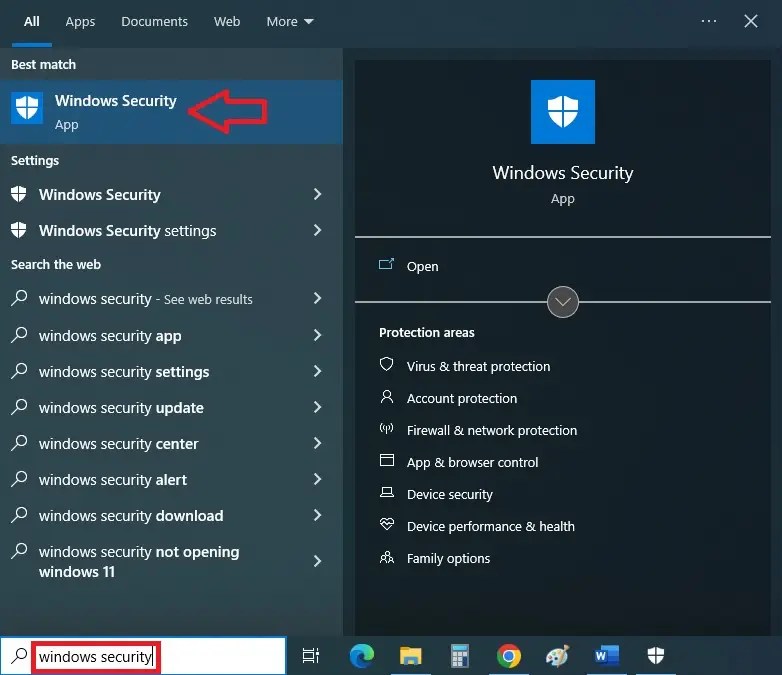782x675 pixels.
Task: Select 'windows security alert' suggestion
Action: tap(171, 479)
